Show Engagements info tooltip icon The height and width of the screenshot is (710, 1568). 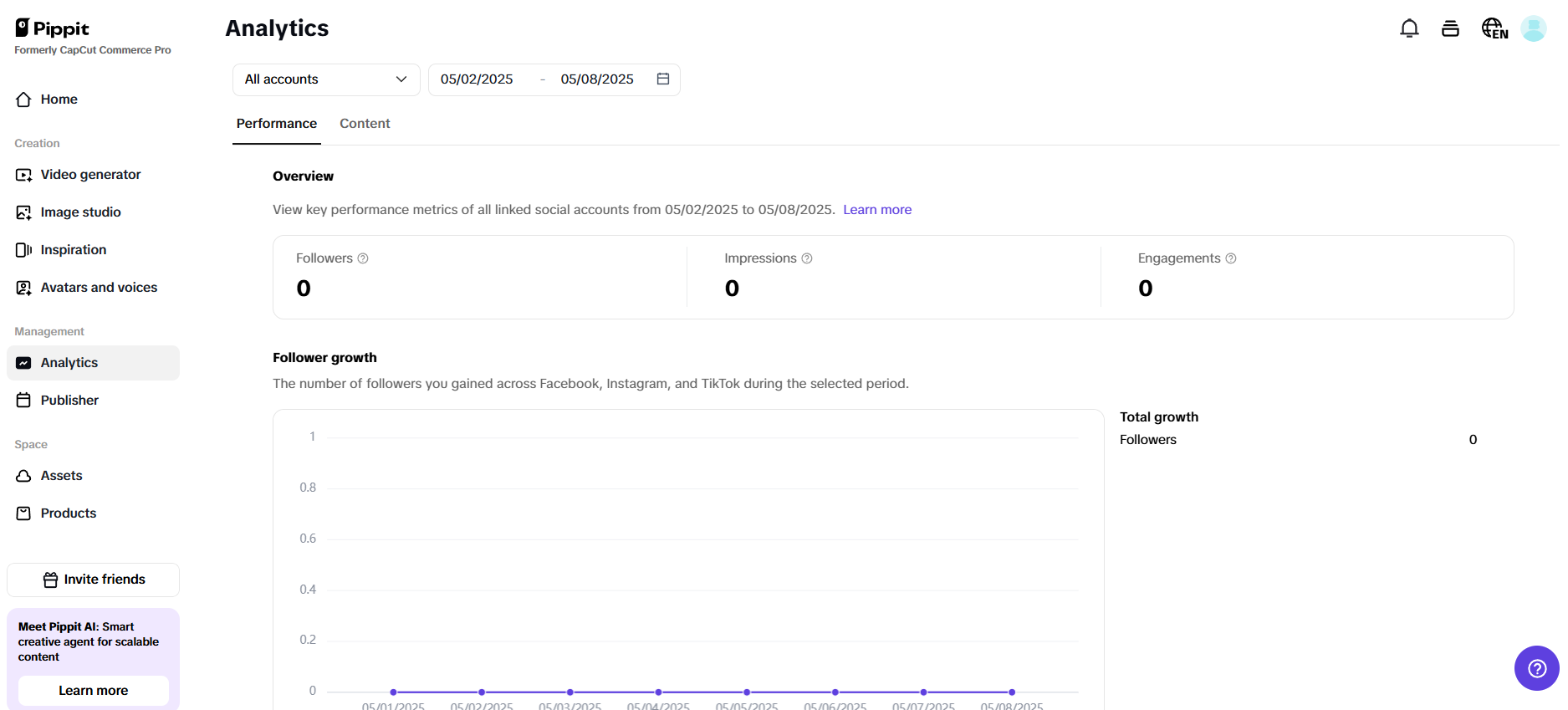coord(1231,258)
